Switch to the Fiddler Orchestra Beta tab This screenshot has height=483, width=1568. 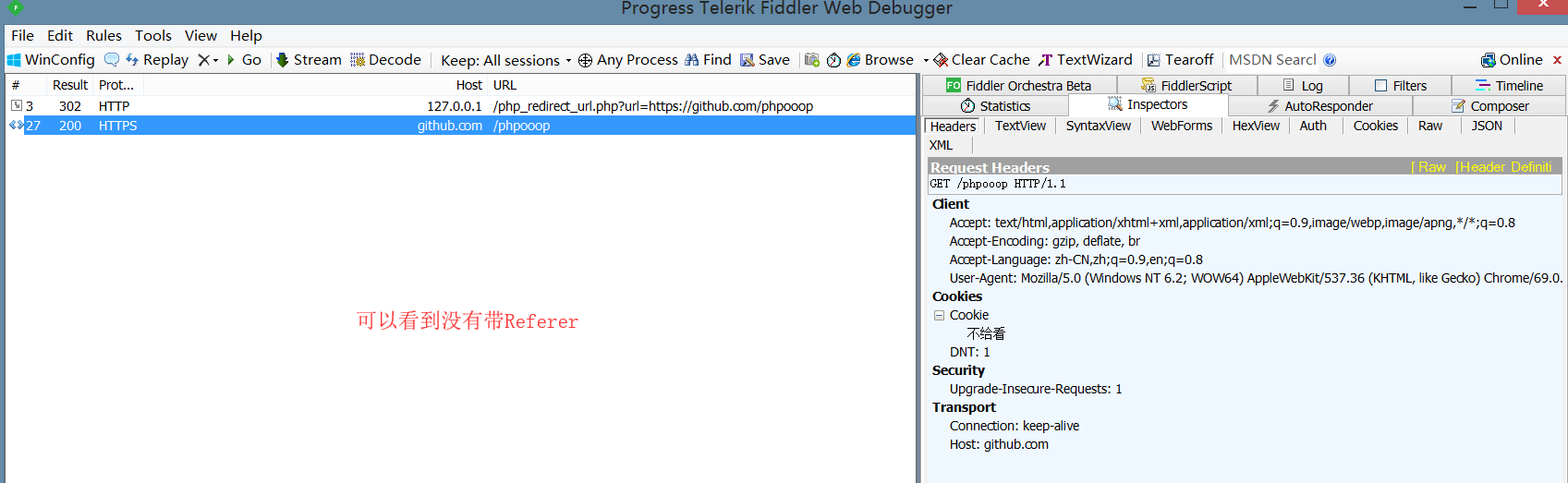click(1019, 86)
